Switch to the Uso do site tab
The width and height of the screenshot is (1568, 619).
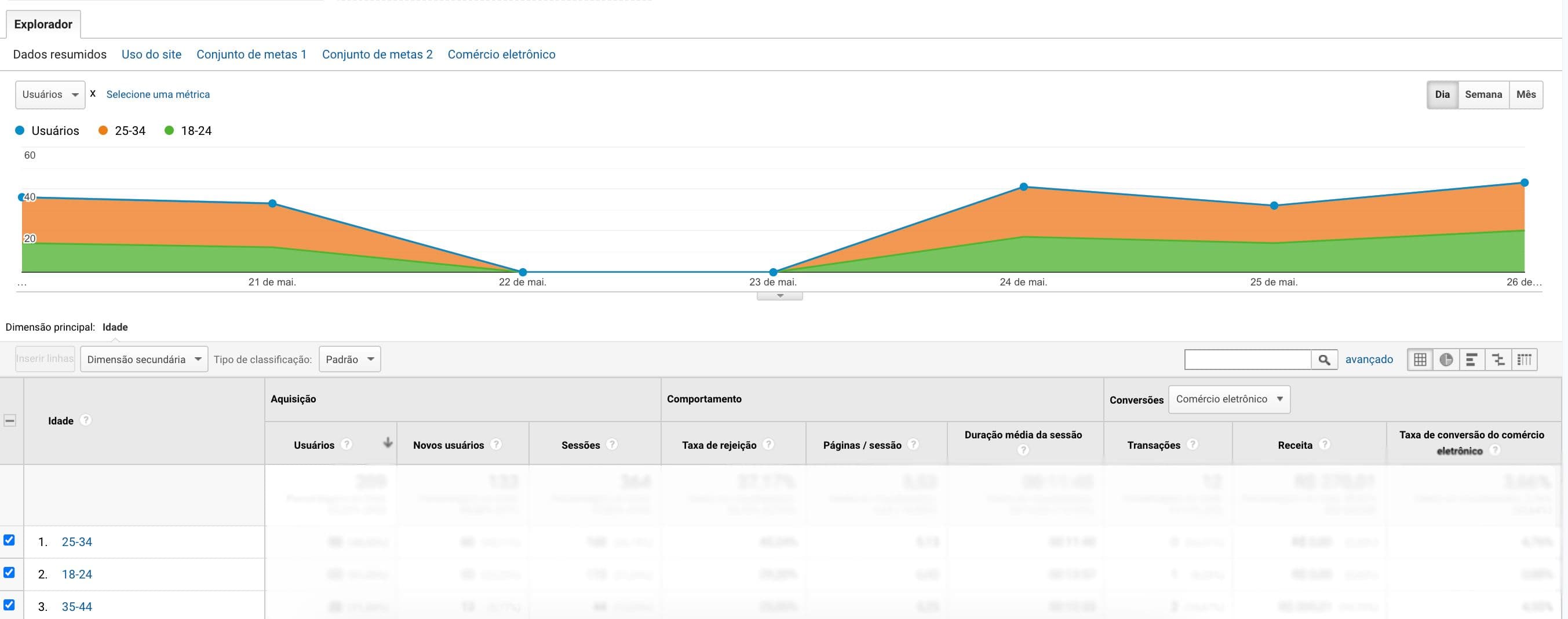click(151, 54)
